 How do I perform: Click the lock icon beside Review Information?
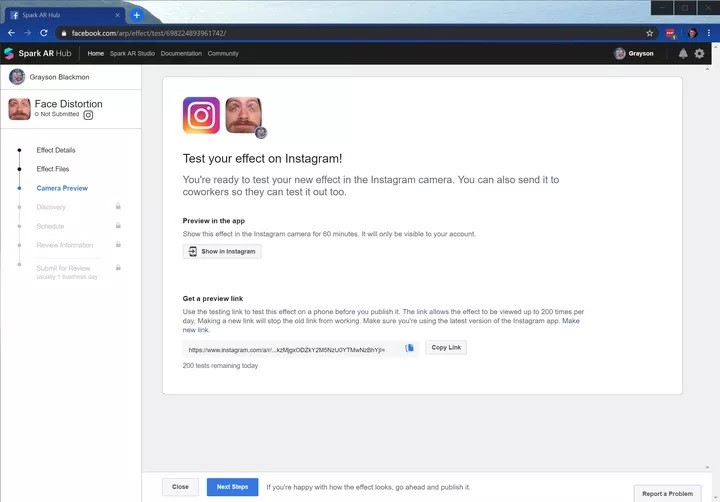[118, 244]
